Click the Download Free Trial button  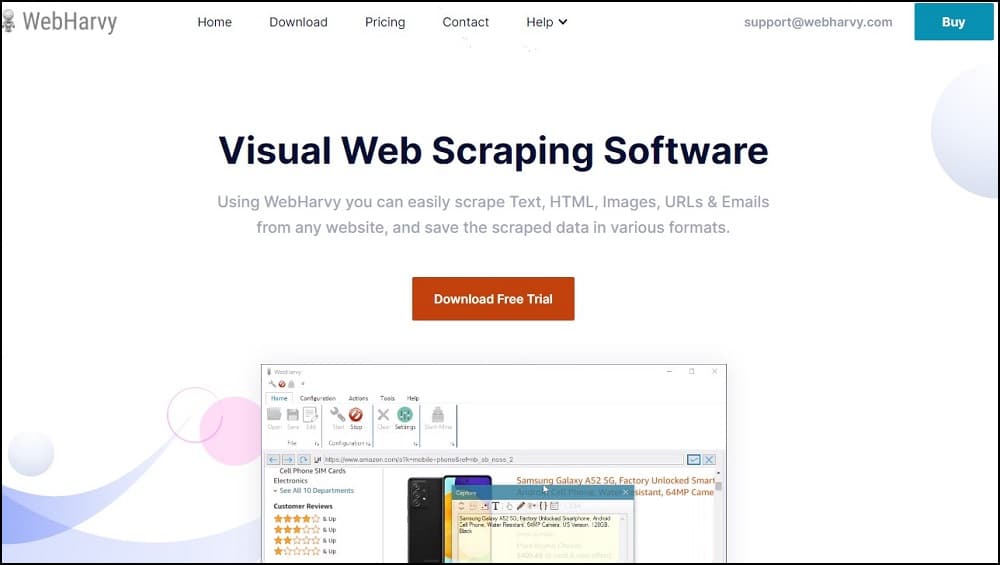pos(493,298)
